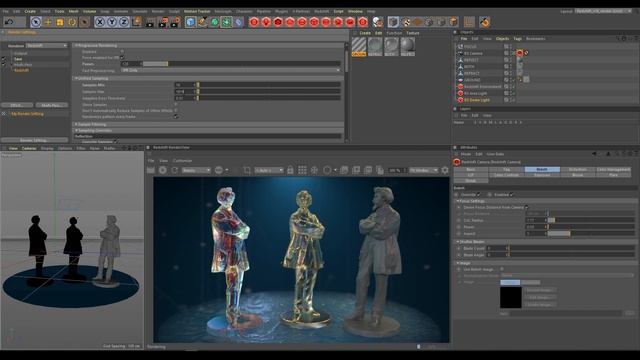Adjust the Bokeh Aspect slider

coord(591,233)
